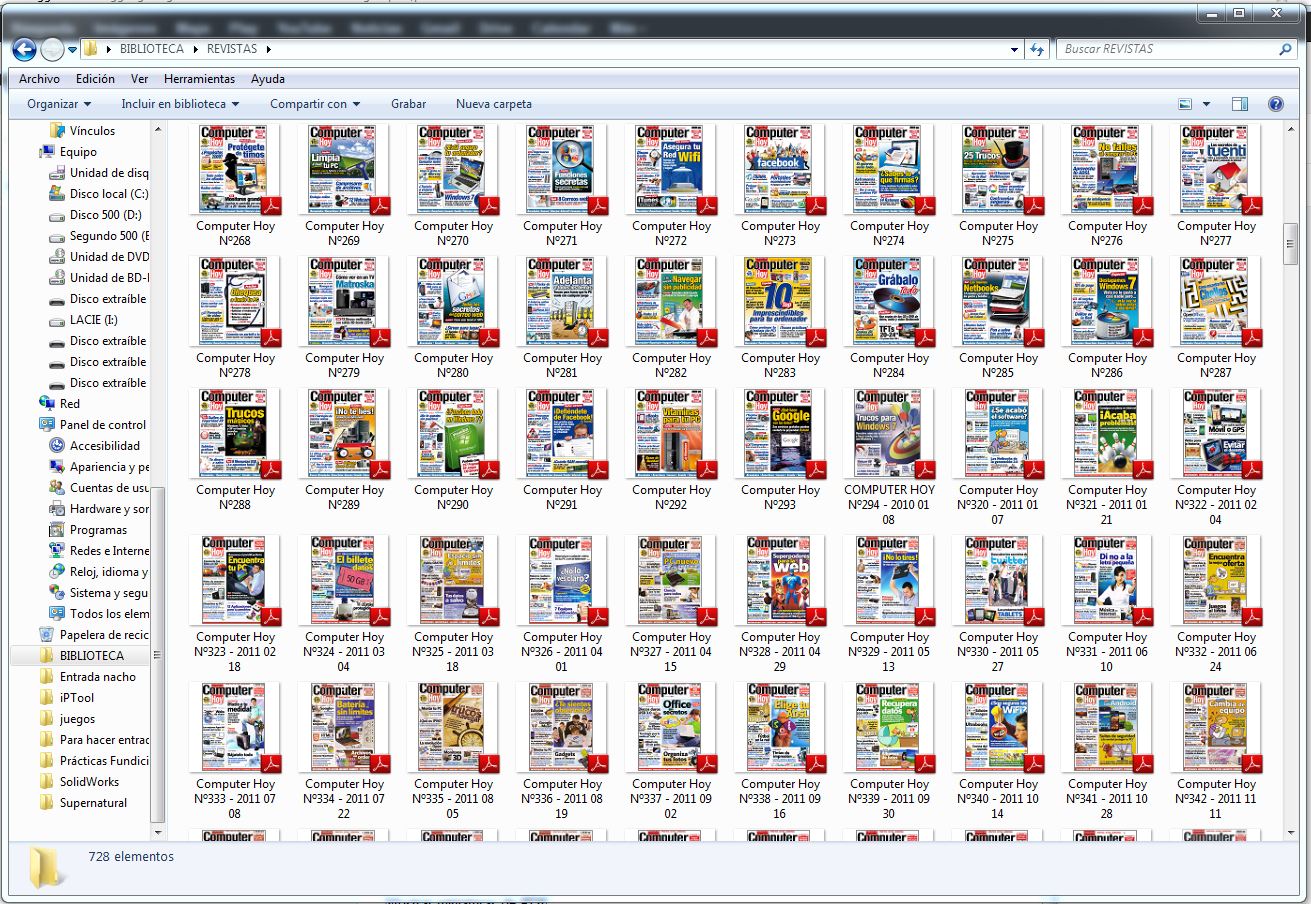Open Panel de control in sidebar
The height and width of the screenshot is (904, 1311).
[92, 425]
